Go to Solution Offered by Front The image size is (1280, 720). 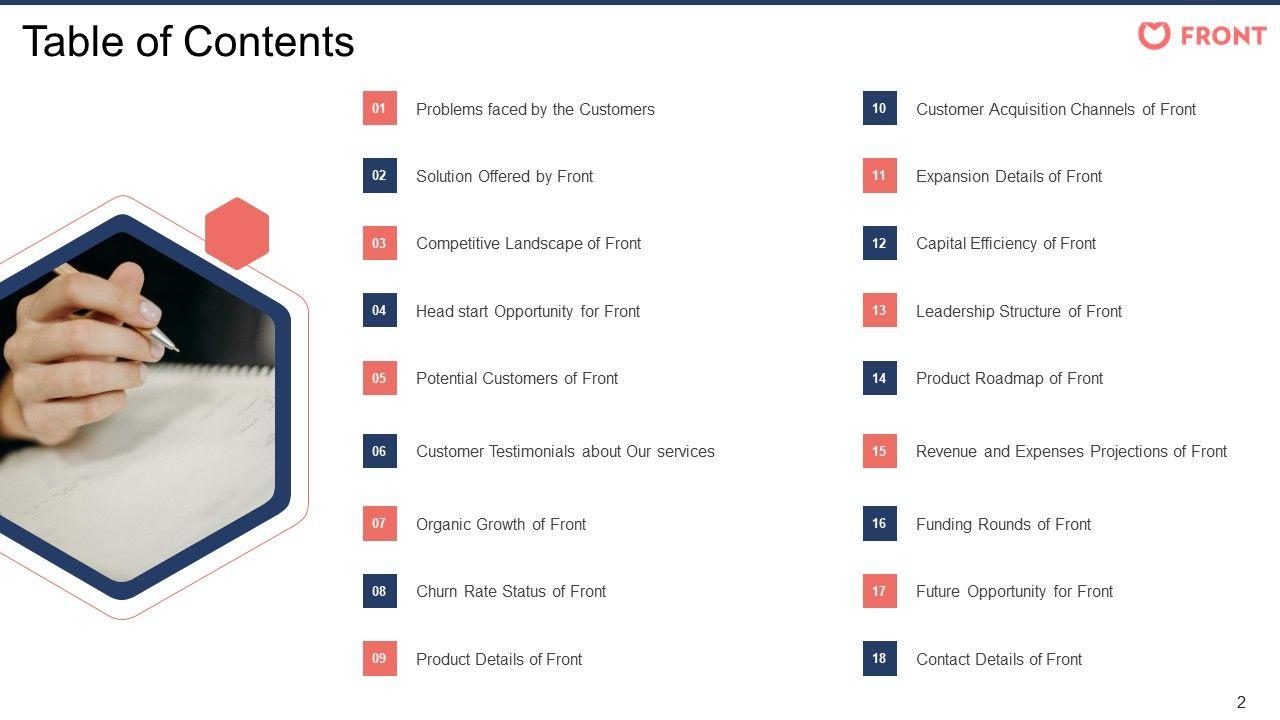point(504,176)
